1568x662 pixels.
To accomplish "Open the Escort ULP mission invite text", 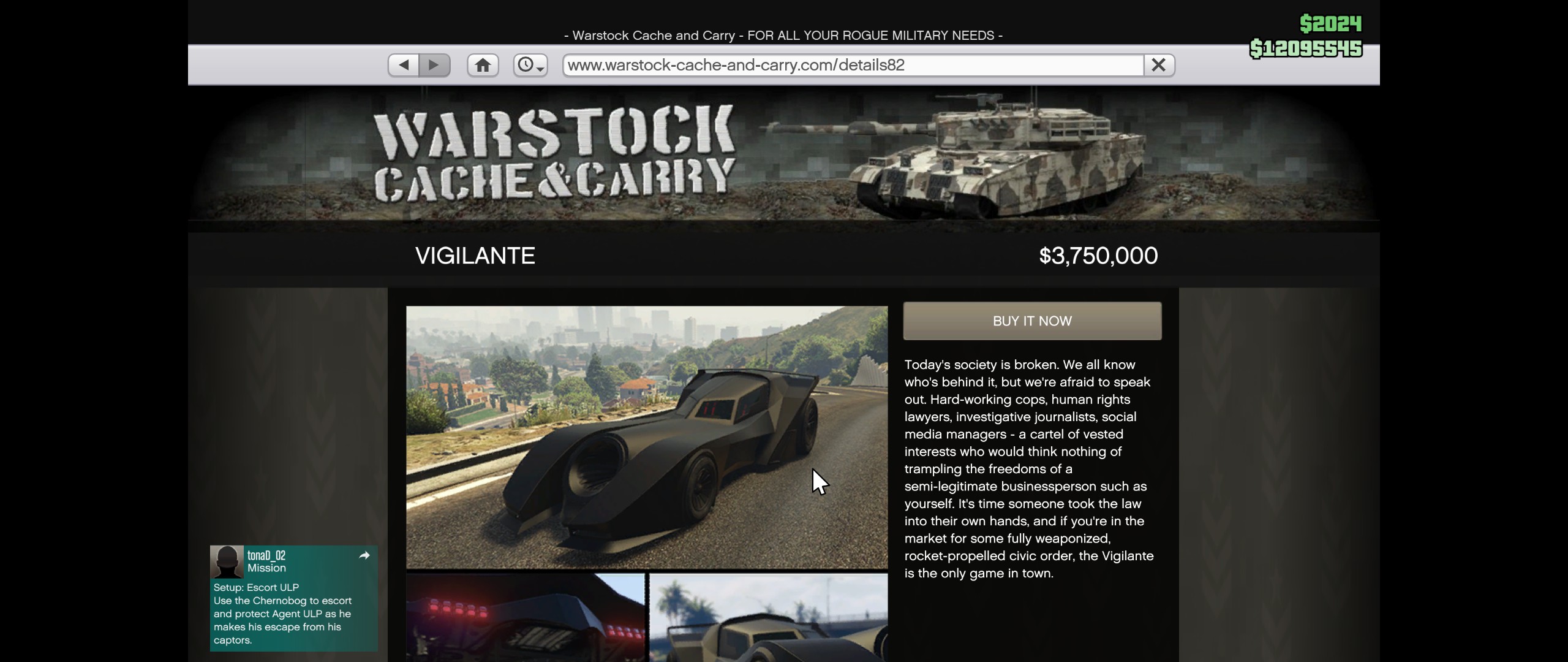I will [x=282, y=614].
